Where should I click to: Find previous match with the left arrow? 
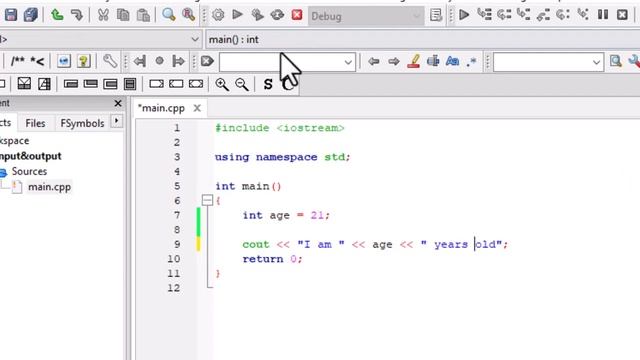click(373, 61)
